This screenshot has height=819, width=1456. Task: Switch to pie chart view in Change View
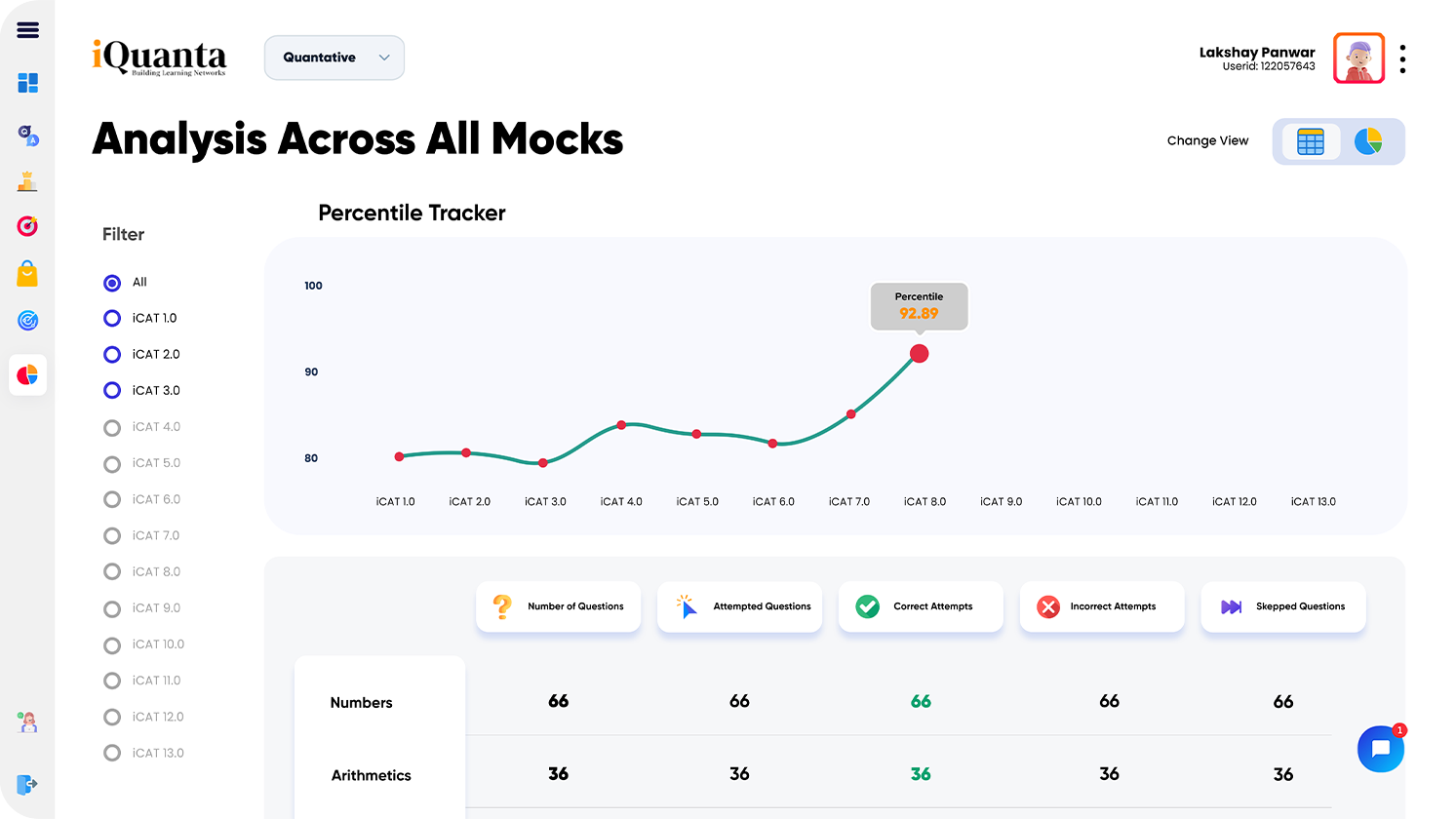point(1369,141)
